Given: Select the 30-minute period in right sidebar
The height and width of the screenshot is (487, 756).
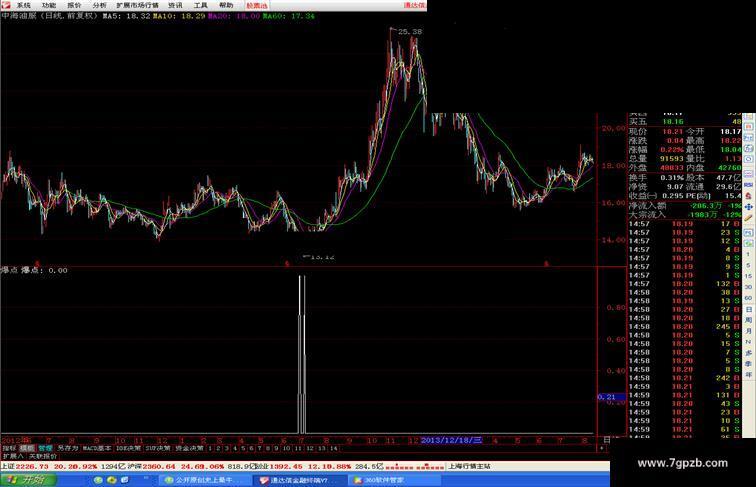Looking at the screenshot, I should pos(748,287).
